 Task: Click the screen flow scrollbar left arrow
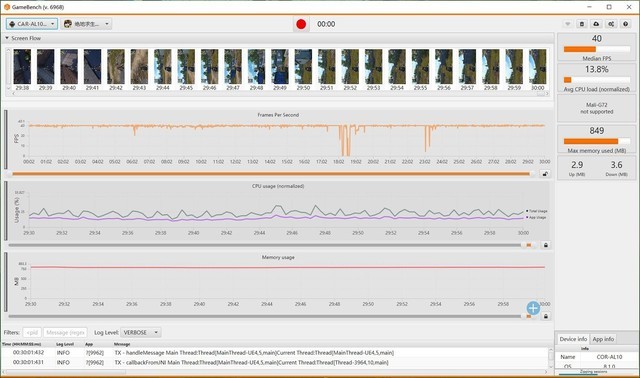[x=14, y=93]
